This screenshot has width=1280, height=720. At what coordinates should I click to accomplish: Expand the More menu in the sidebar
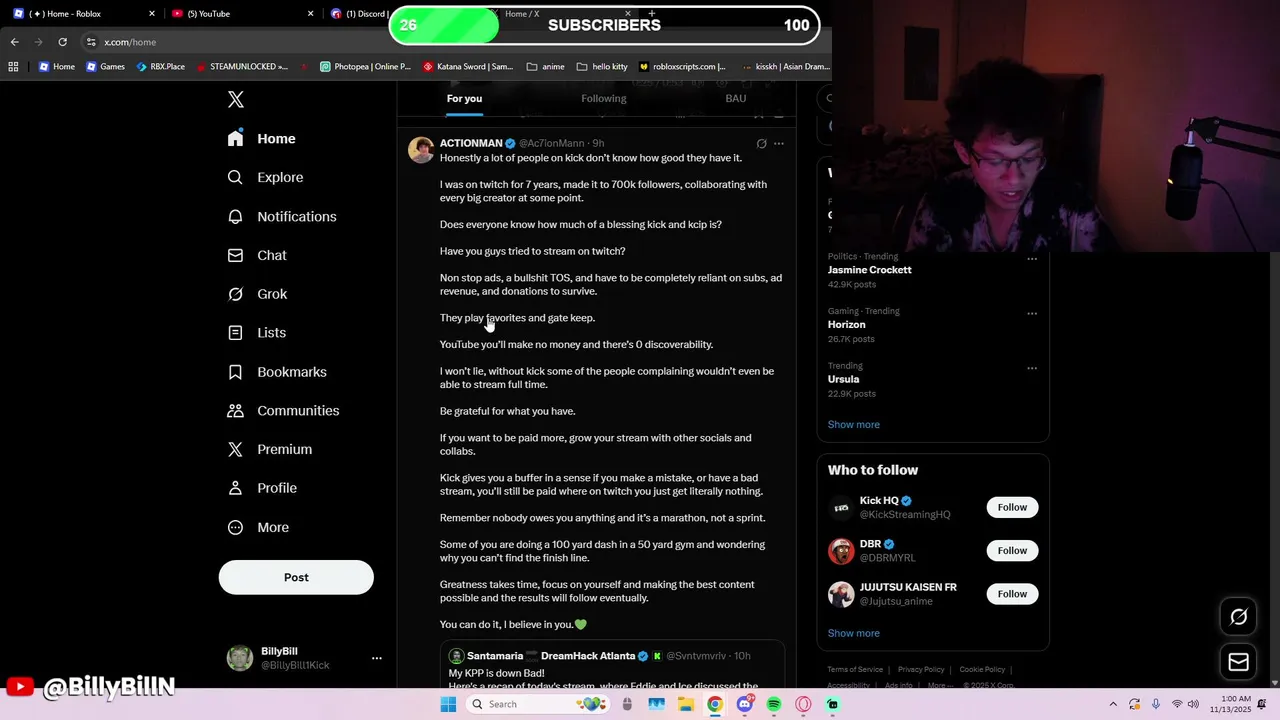point(258,527)
